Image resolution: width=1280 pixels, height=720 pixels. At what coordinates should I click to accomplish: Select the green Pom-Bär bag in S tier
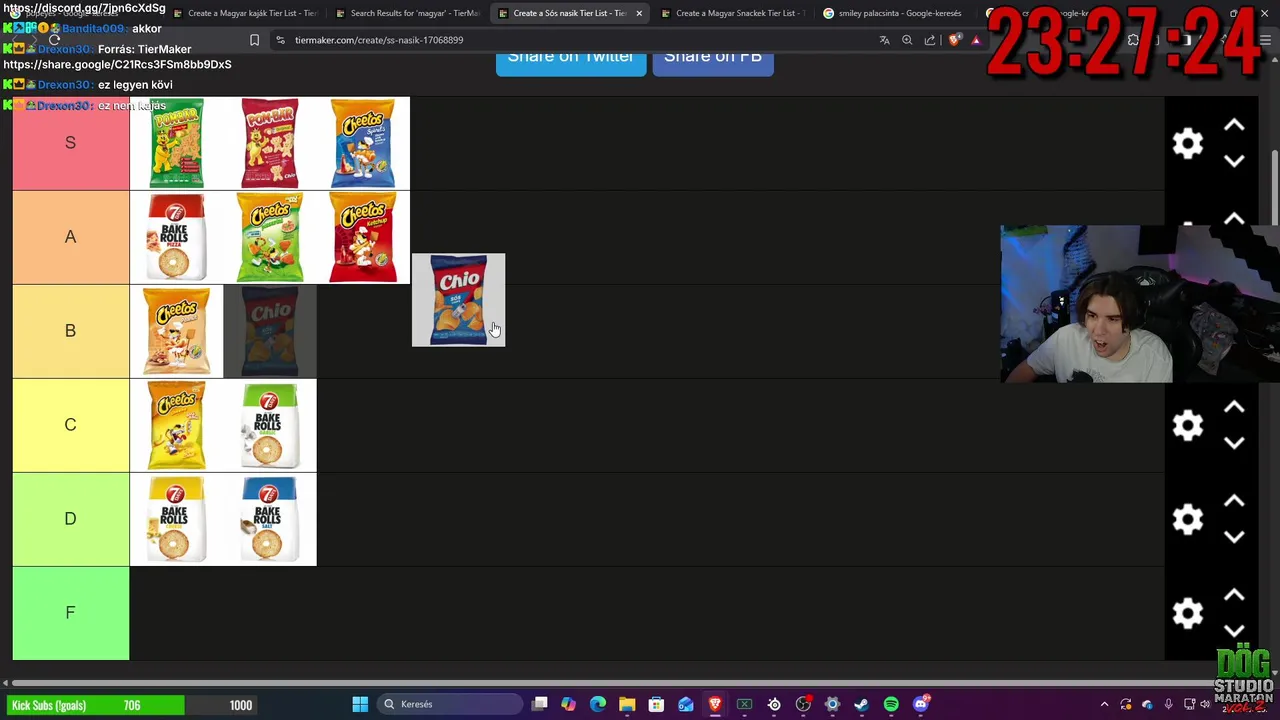176,143
